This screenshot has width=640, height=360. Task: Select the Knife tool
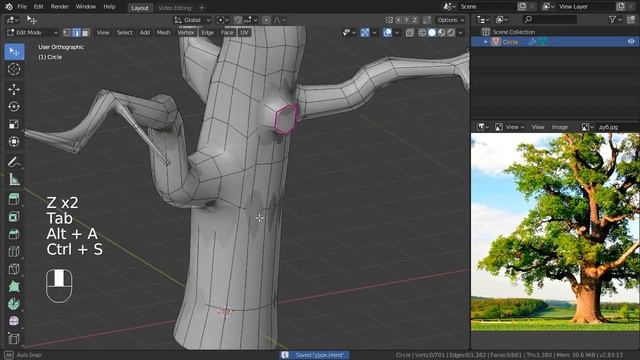click(14, 269)
